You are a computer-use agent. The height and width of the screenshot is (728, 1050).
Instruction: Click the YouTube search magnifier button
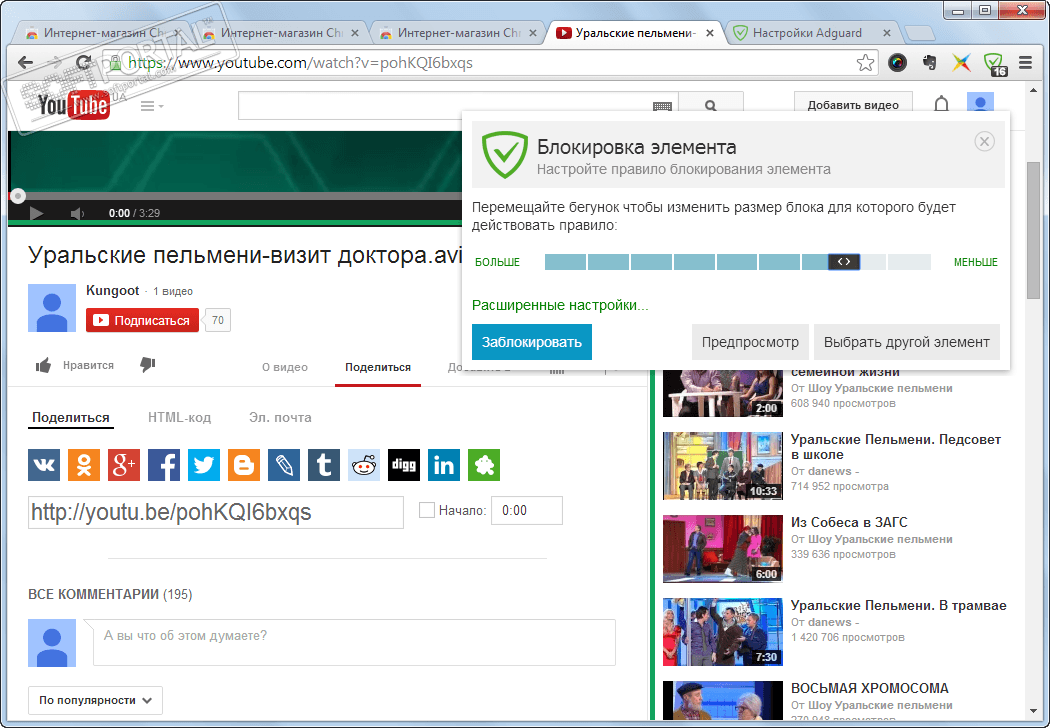point(710,105)
